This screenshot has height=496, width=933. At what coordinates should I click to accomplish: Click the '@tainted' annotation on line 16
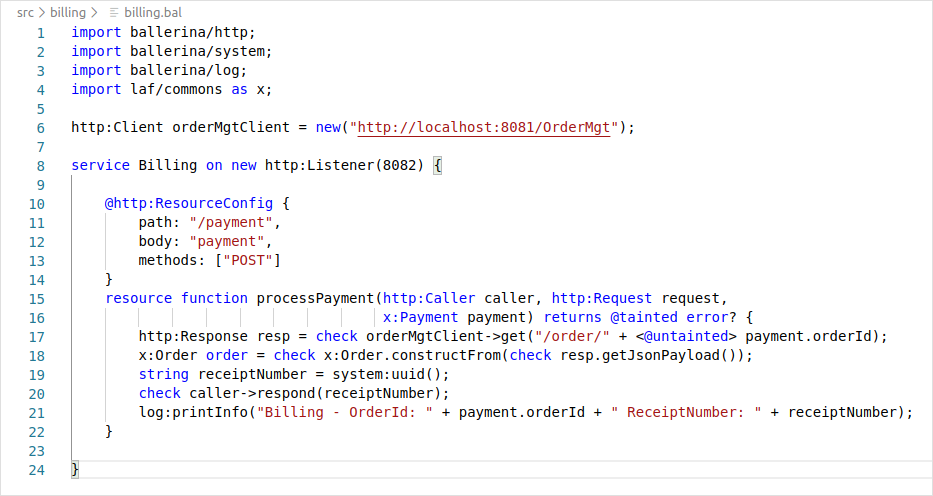tap(644, 318)
